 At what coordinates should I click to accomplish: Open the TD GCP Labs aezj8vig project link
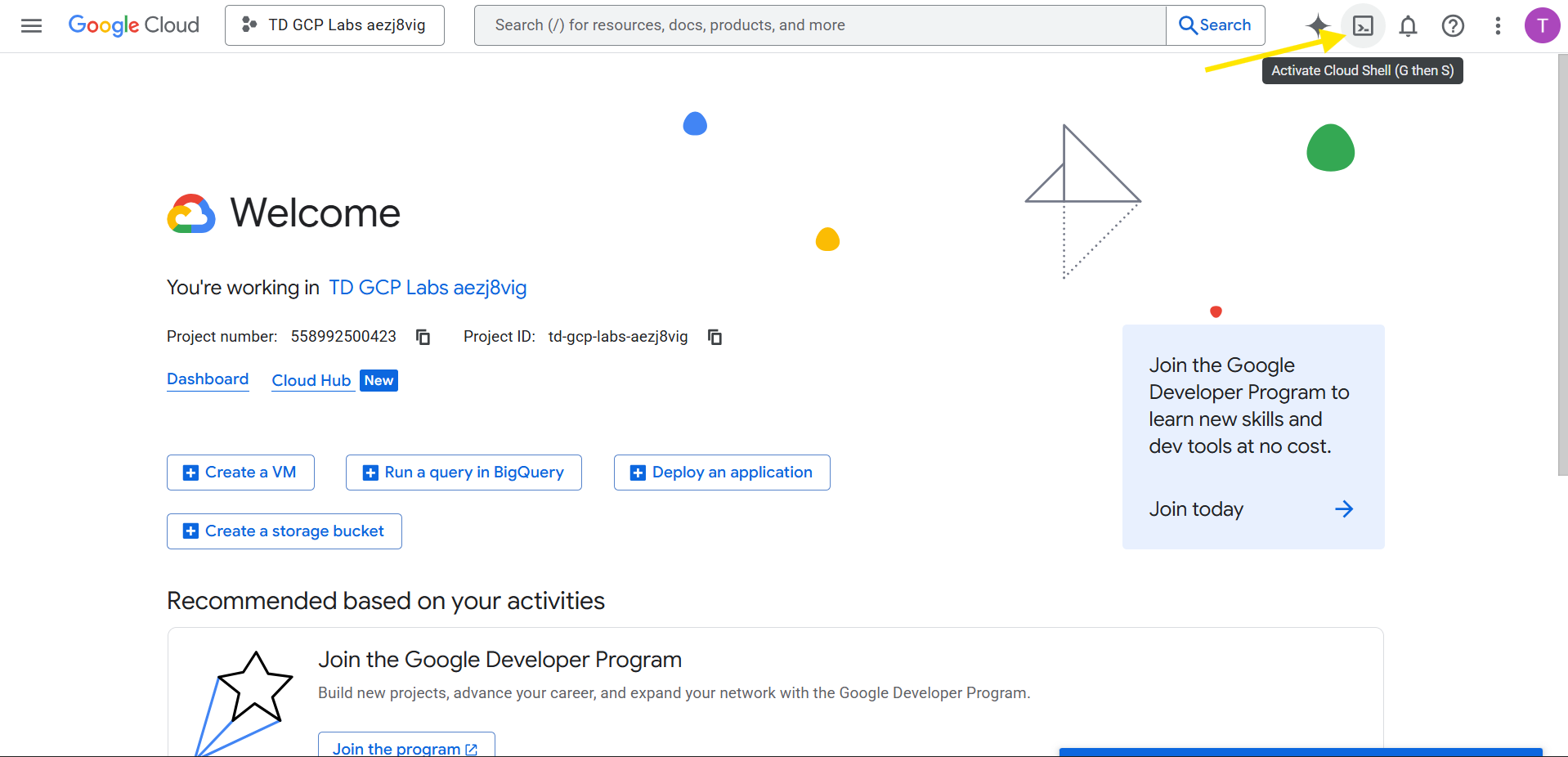point(427,288)
